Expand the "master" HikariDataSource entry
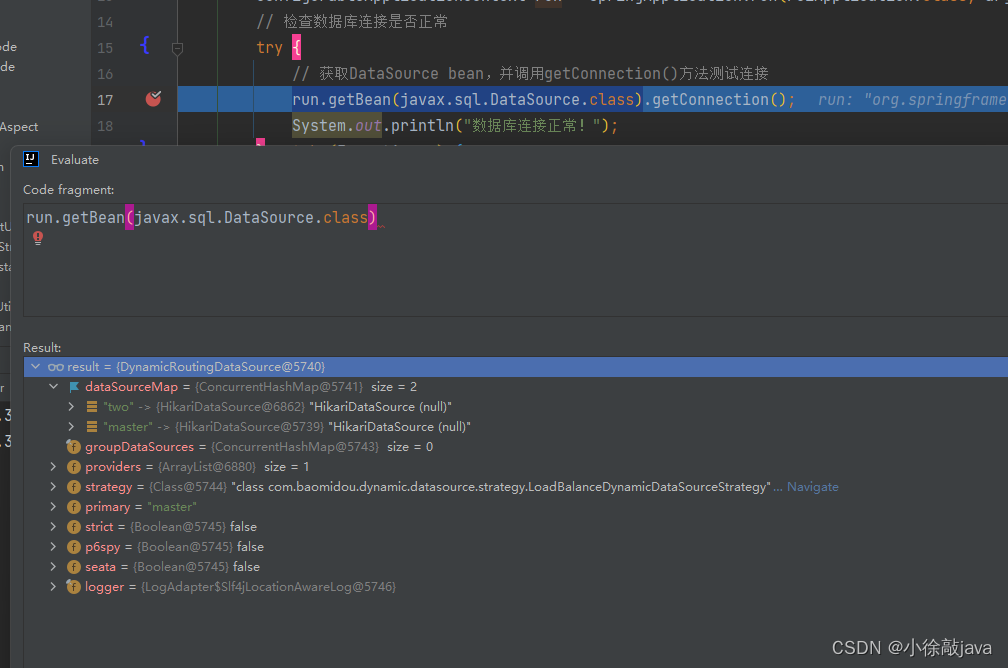 pyautogui.click(x=71, y=426)
